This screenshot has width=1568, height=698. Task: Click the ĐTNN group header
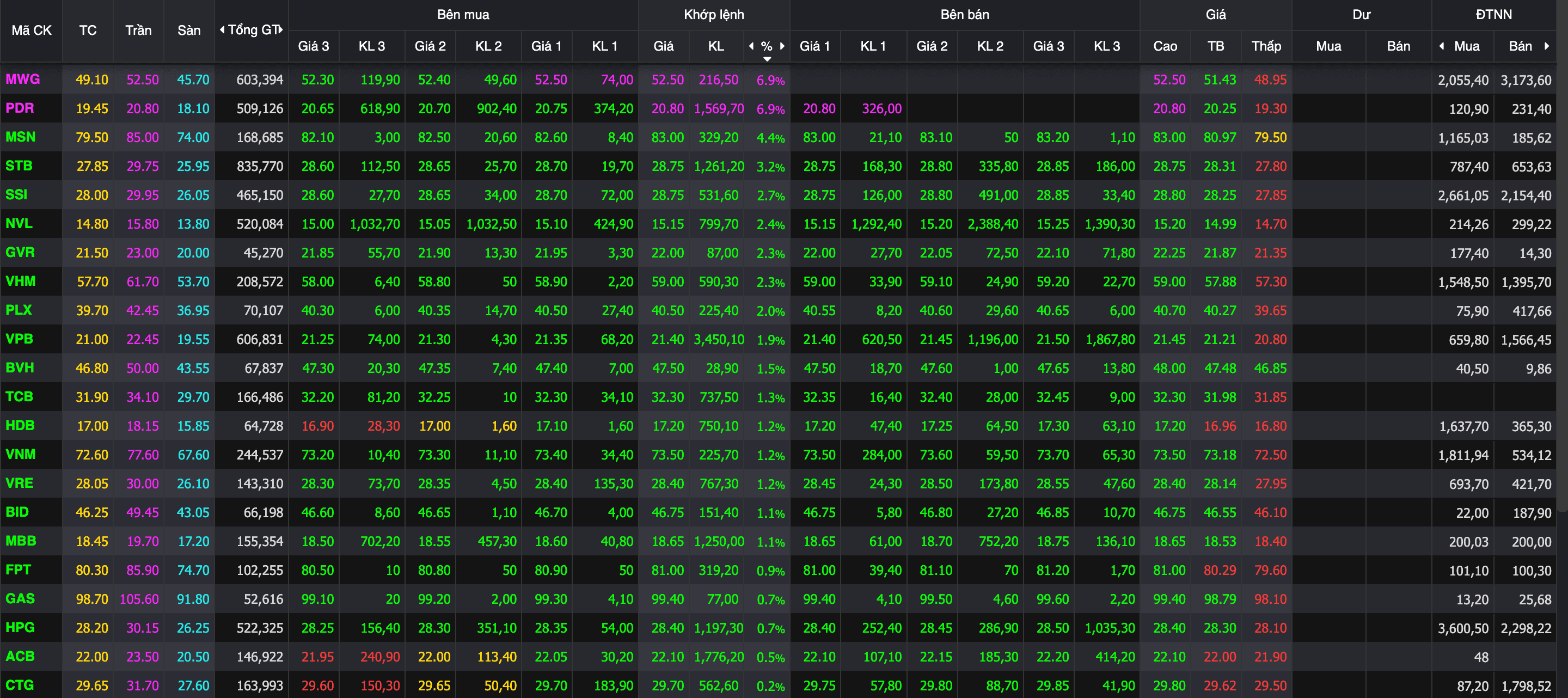click(1494, 15)
